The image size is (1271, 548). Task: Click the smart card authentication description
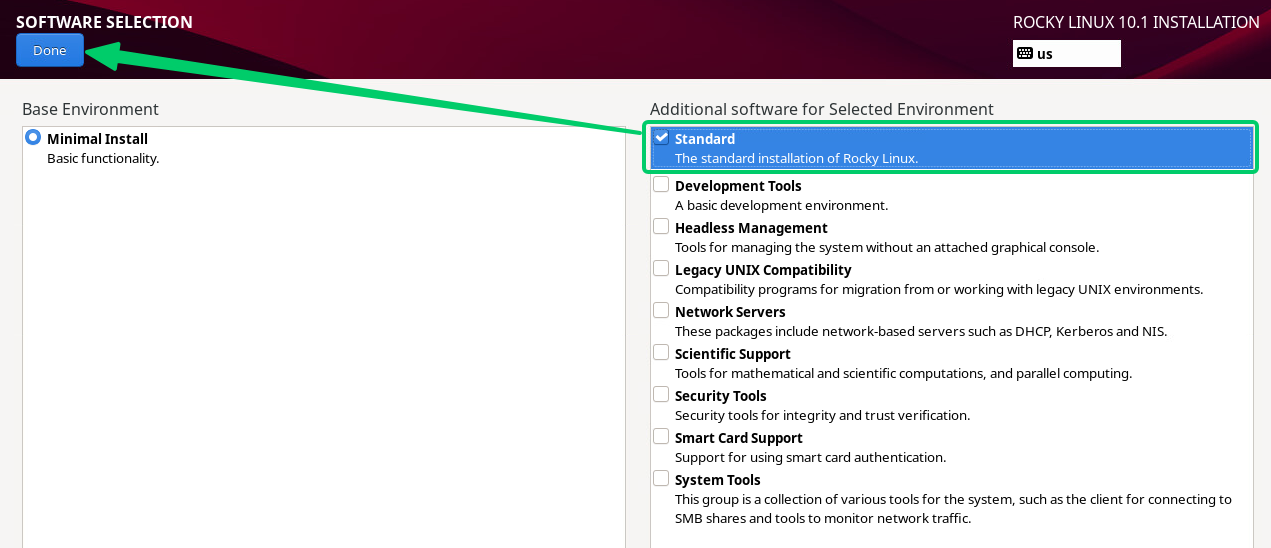(810, 457)
